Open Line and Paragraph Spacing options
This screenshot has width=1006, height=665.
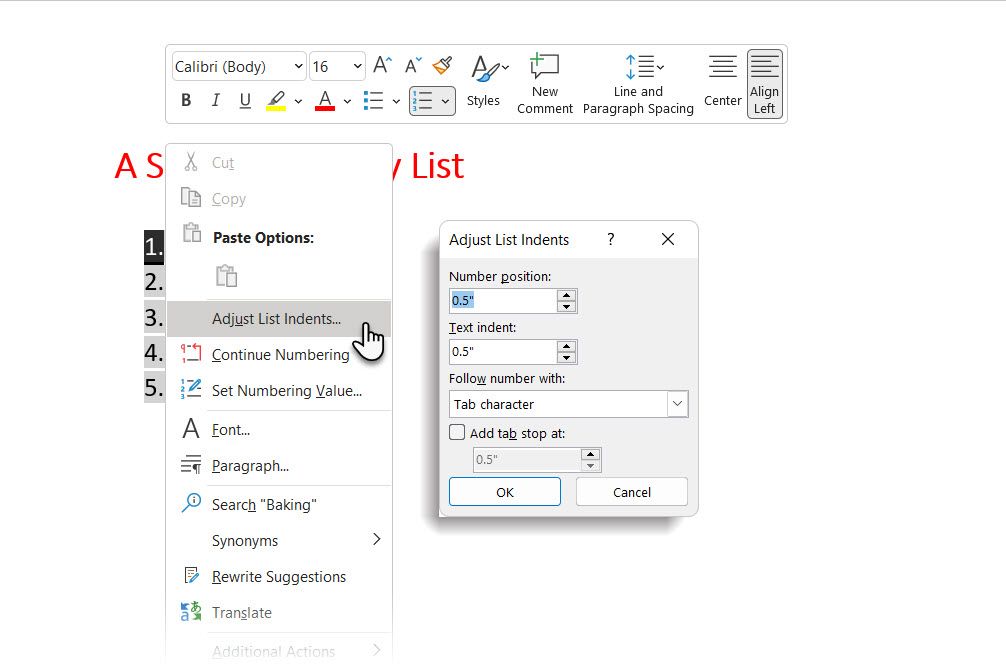pyautogui.click(x=638, y=84)
